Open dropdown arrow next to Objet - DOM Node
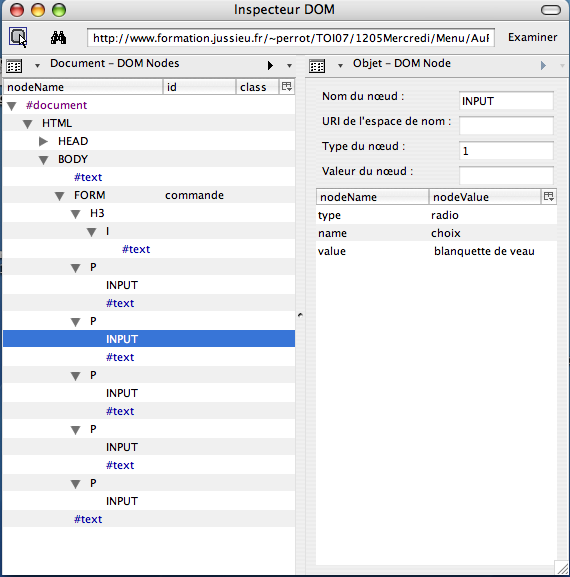The height and width of the screenshot is (577, 570). click(x=340, y=66)
